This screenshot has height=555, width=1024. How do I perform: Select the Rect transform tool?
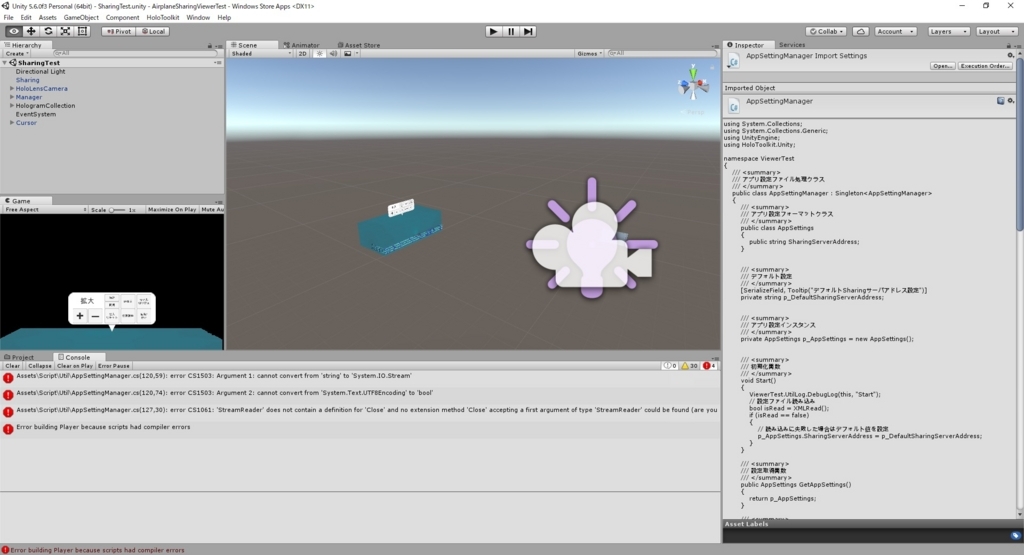click(x=82, y=31)
